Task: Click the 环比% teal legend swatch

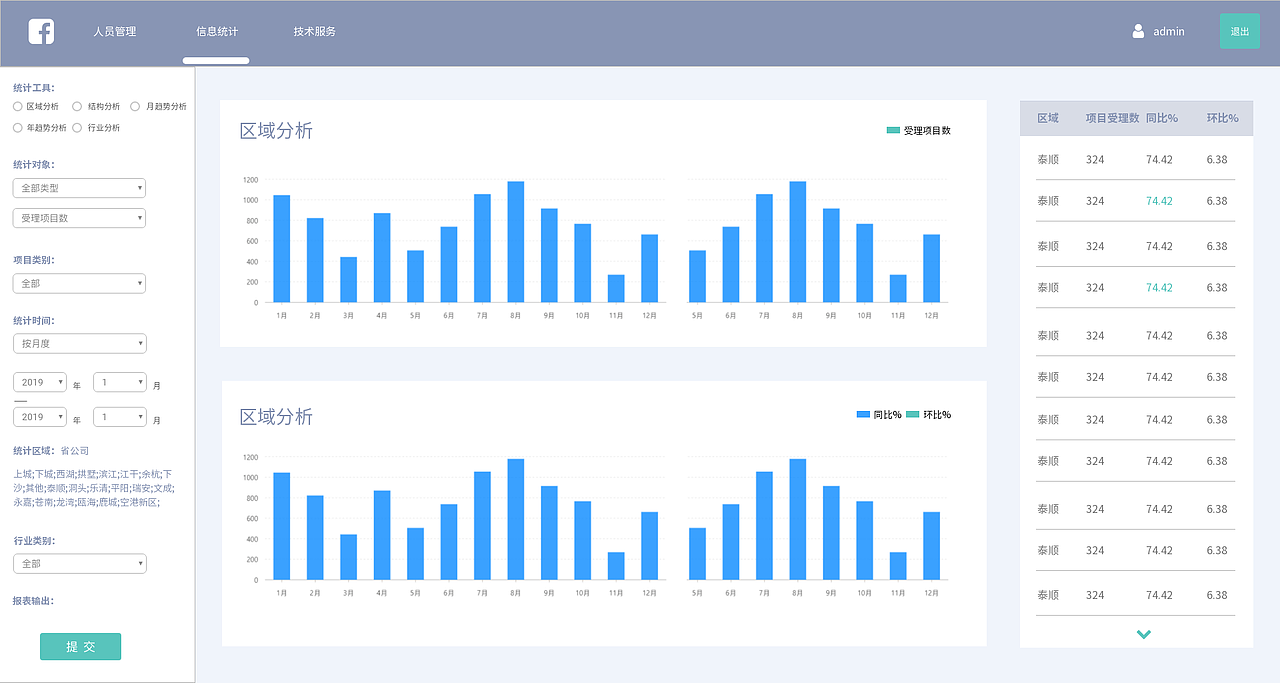Action: pyautogui.click(x=912, y=415)
